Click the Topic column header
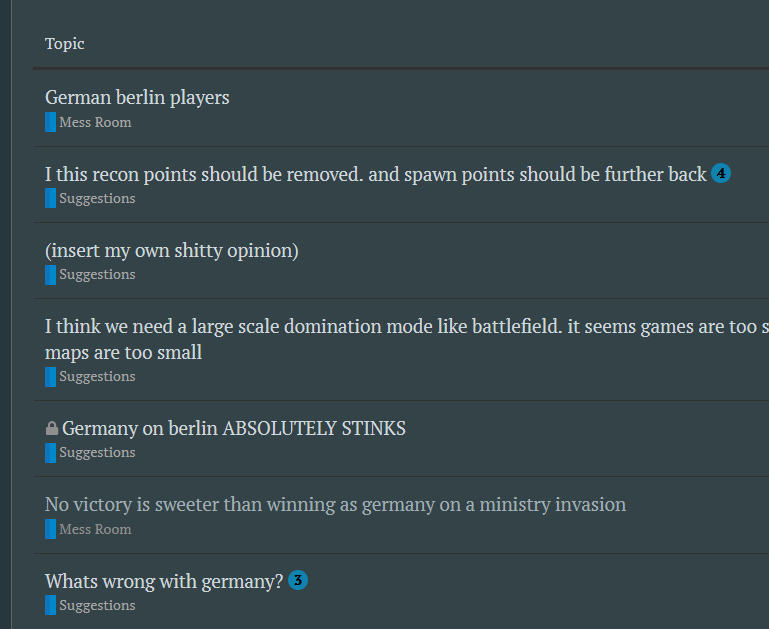 point(65,44)
